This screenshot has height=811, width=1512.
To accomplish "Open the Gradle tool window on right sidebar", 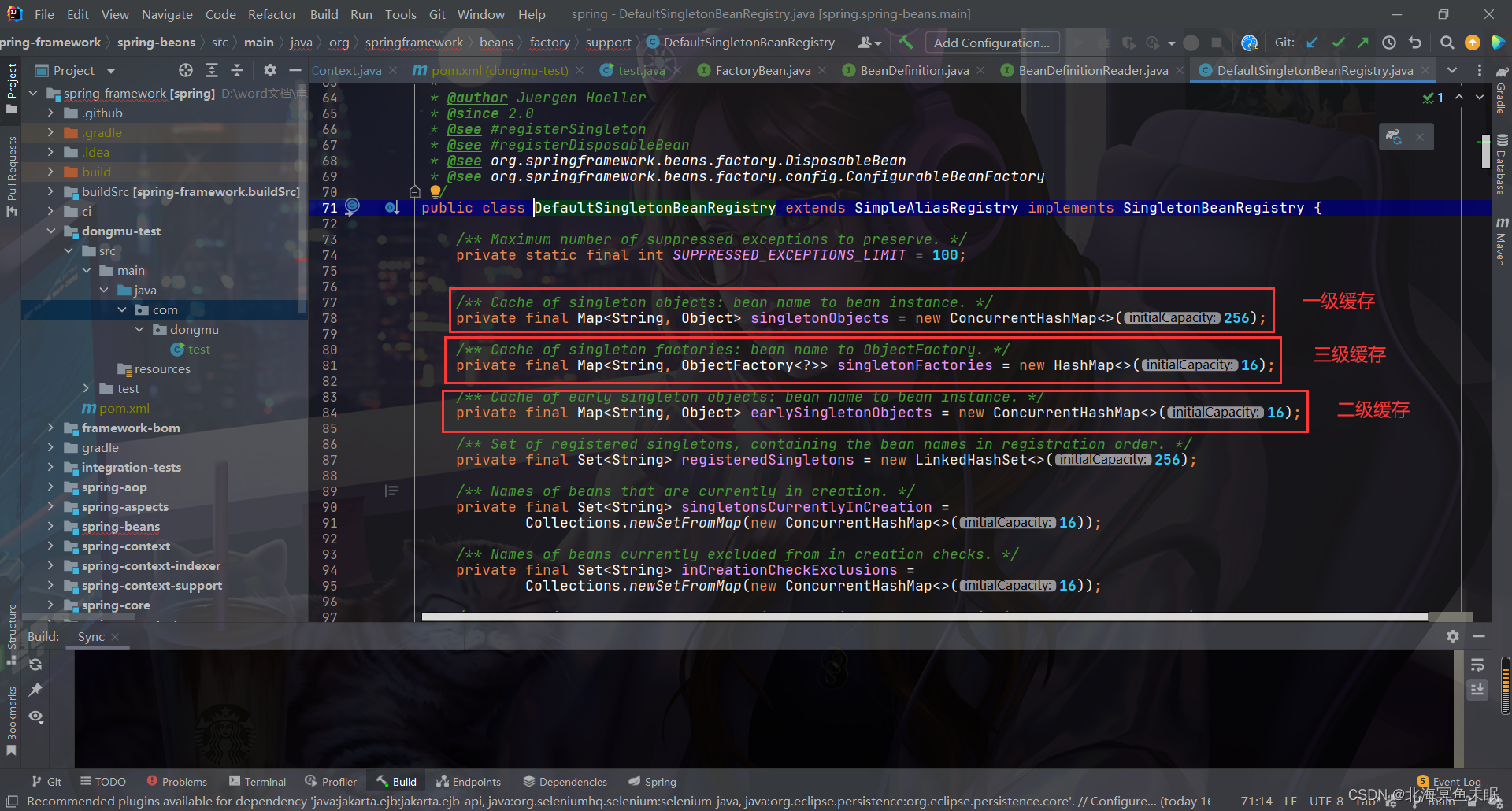I will (x=1501, y=91).
